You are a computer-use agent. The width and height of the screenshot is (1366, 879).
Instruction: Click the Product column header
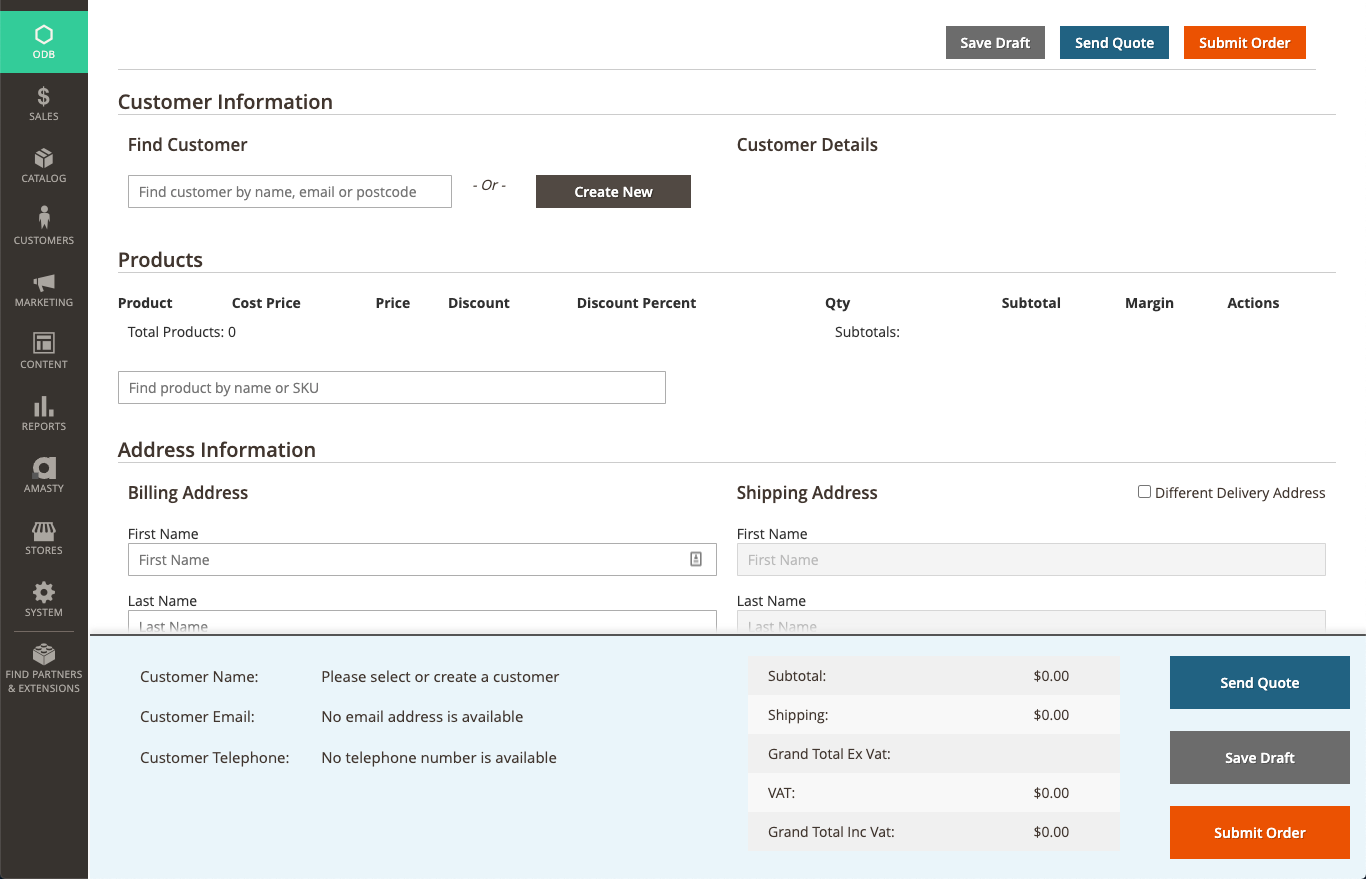pos(145,303)
